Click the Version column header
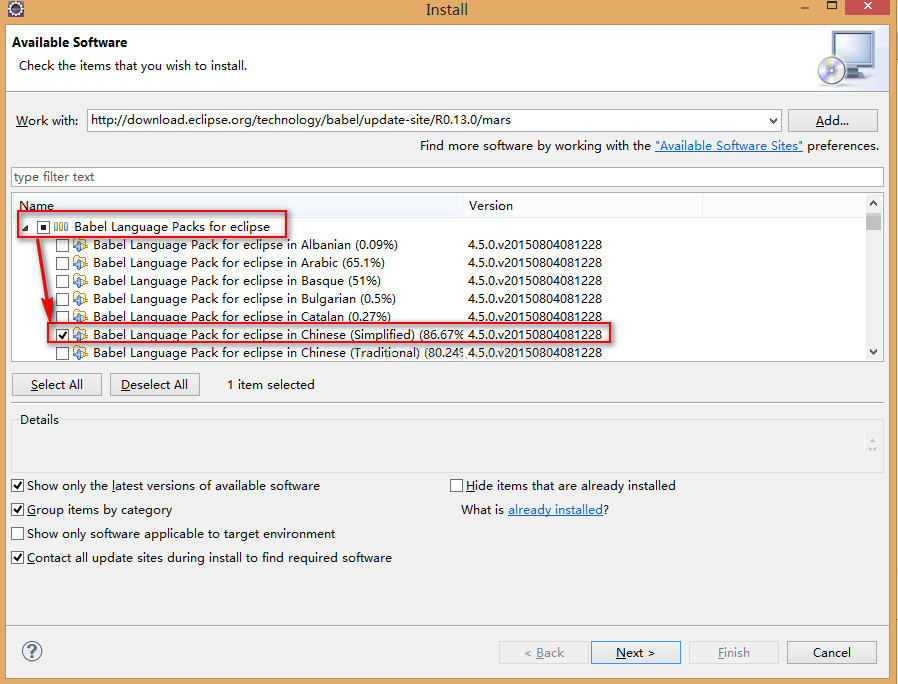This screenshot has width=898, height=684. (582, 206)
